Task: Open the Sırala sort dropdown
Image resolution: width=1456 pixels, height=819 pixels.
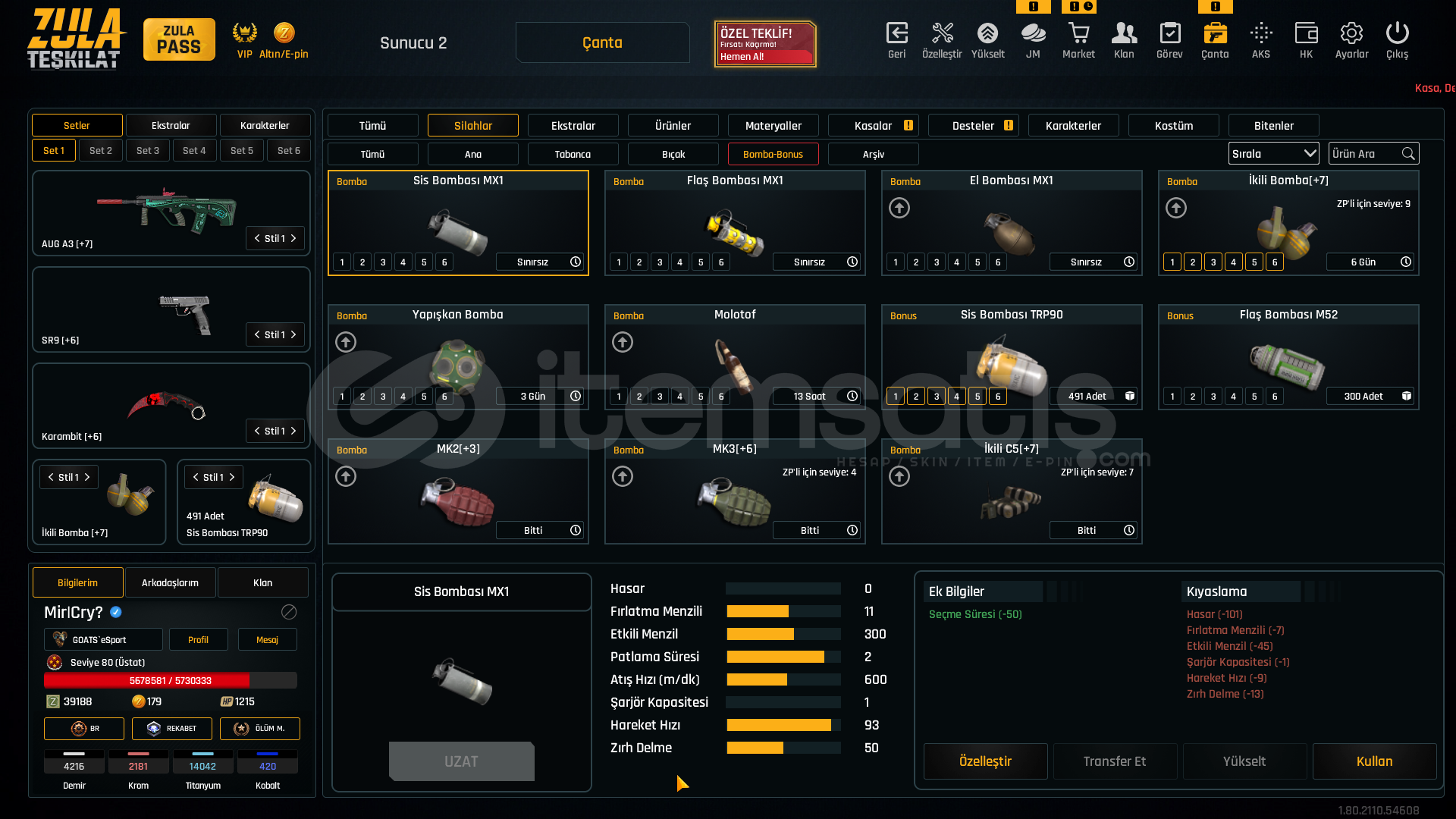Action: tap(1273, 154)
